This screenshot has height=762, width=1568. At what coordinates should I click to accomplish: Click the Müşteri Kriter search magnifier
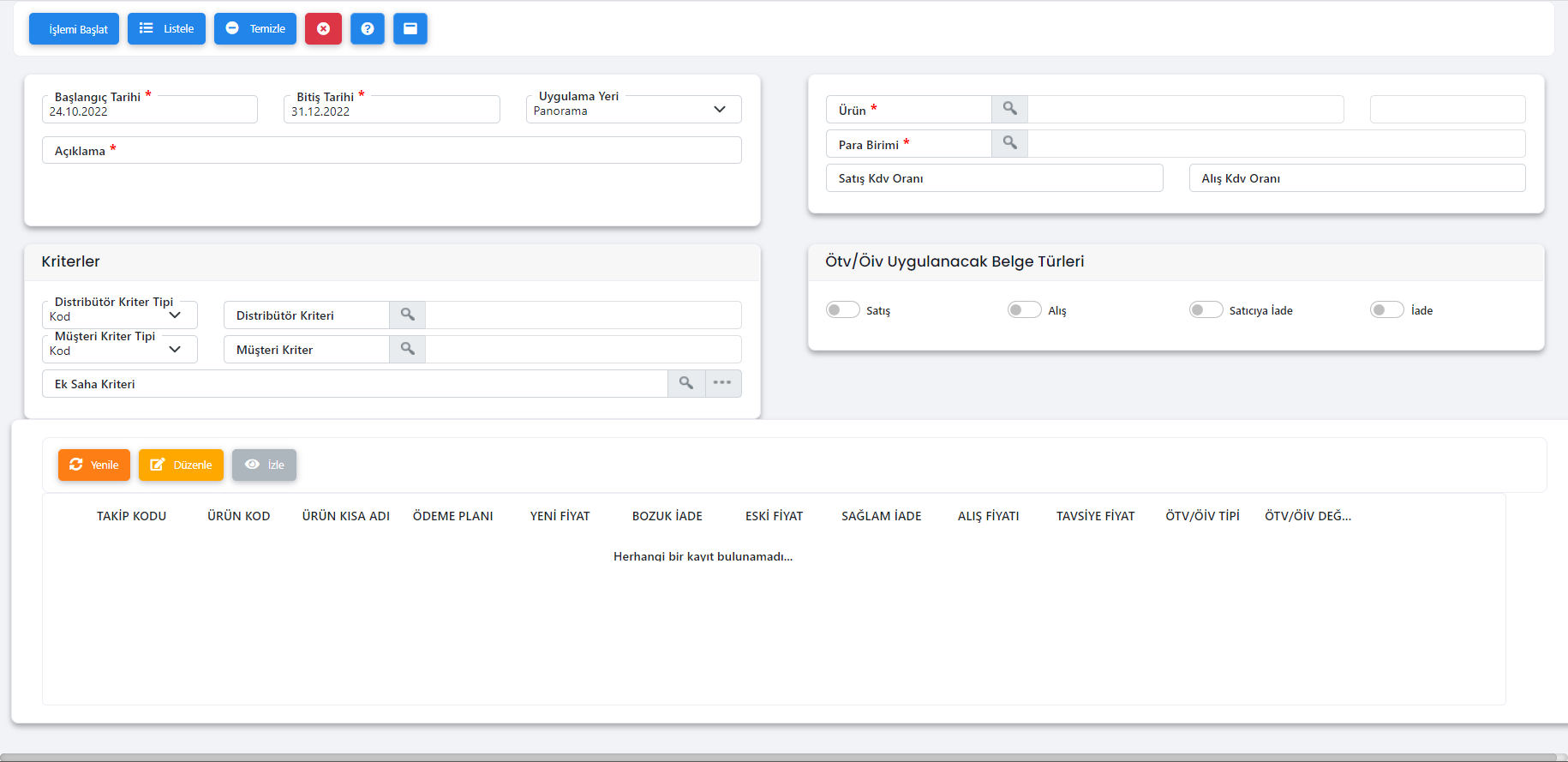pyautogui.click(x=408, y=349)
